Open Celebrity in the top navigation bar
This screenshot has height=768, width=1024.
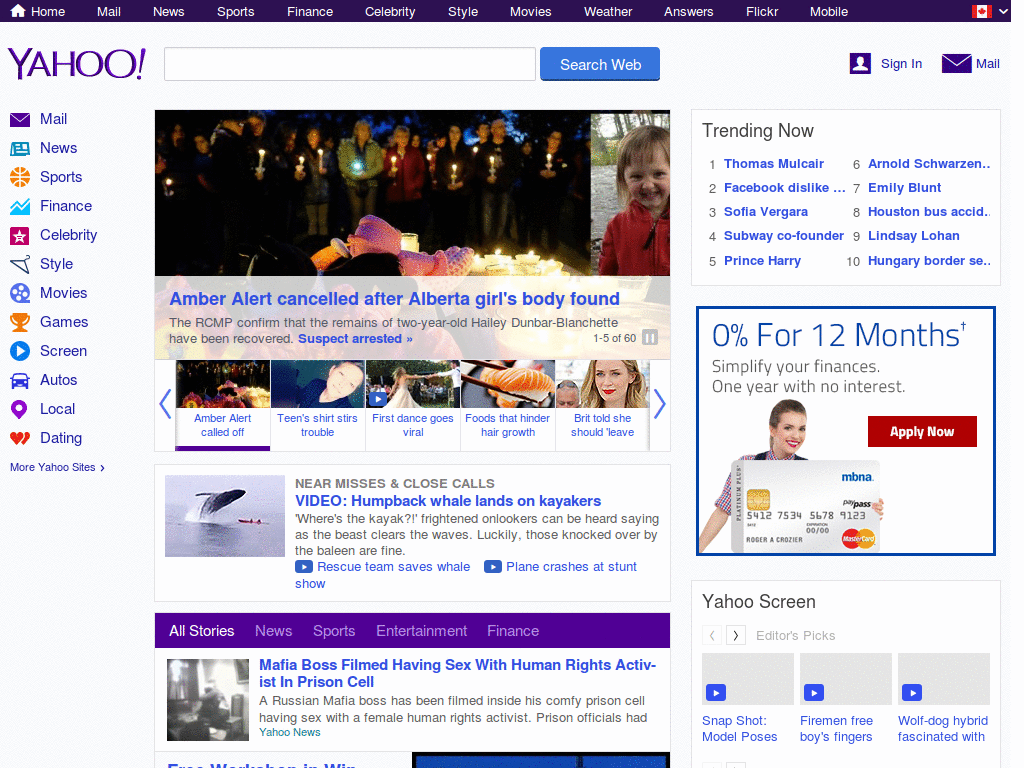pyautogui.click(x=390, y=12)
